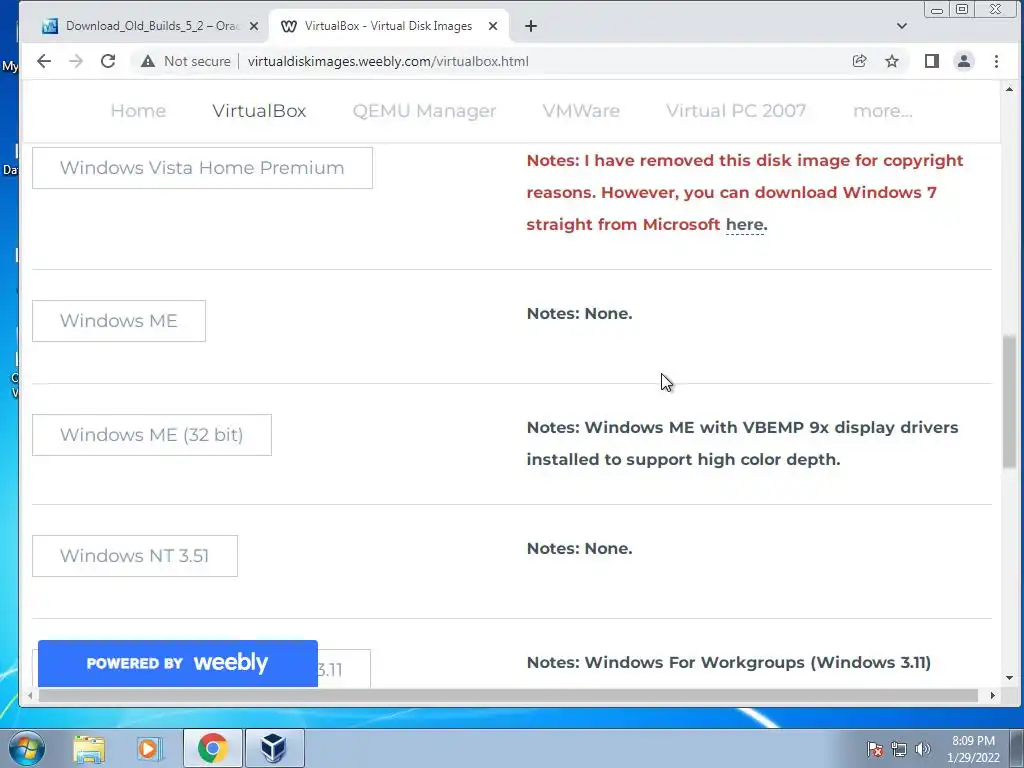
Task: Click the Powered by Weebly banner
Action: 178,663
